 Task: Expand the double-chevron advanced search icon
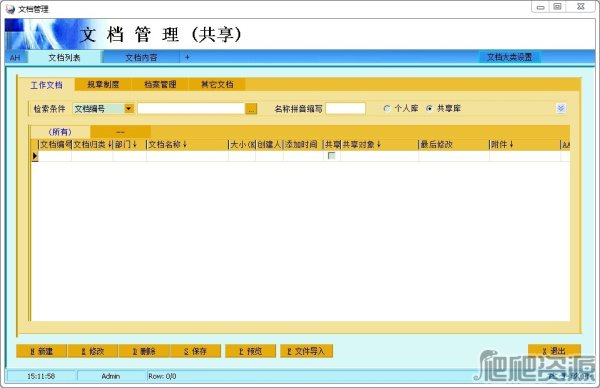(x=561, y=109)
